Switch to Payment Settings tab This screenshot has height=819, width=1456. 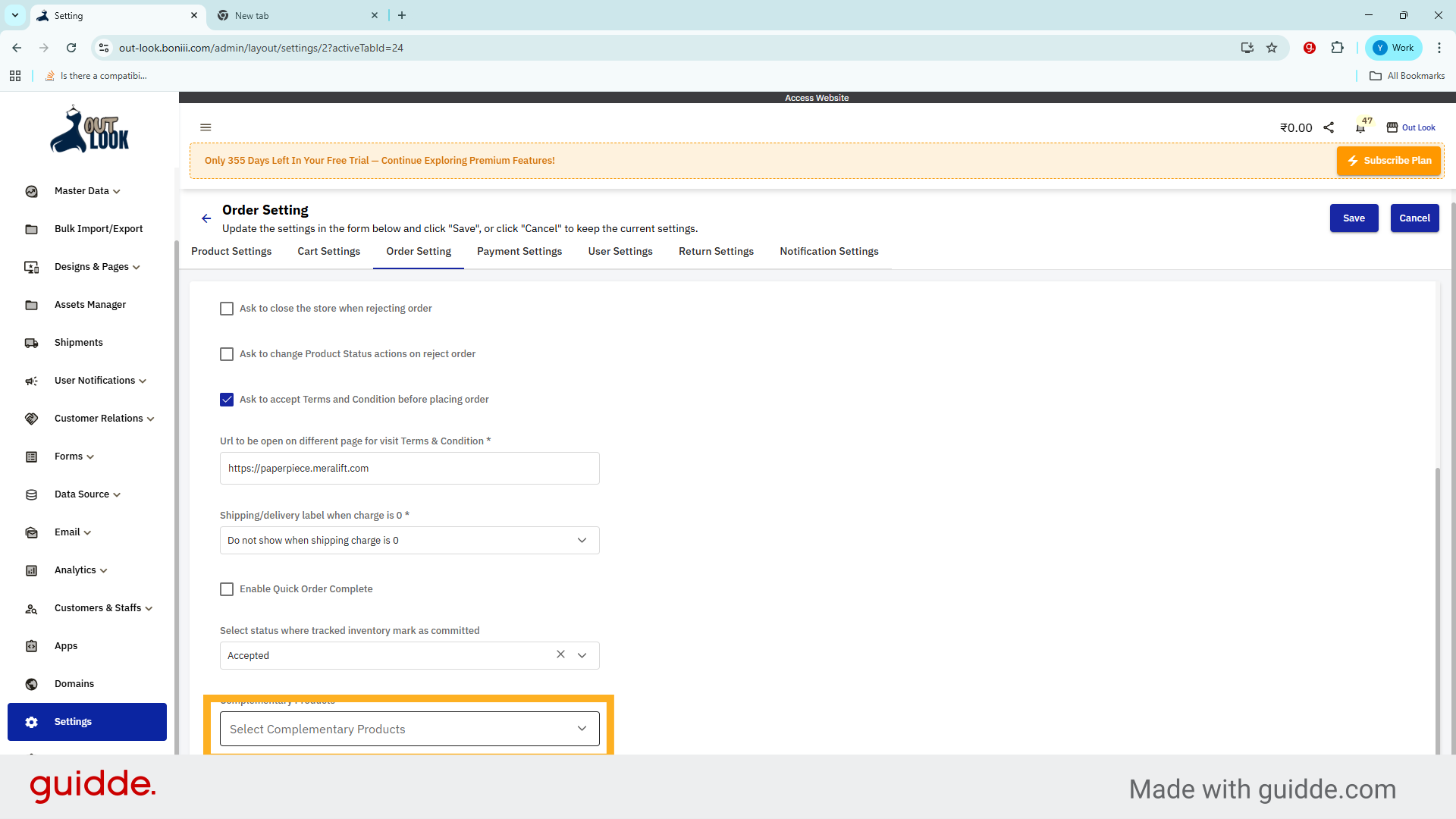pyautogui.click(x=519, y=251)
